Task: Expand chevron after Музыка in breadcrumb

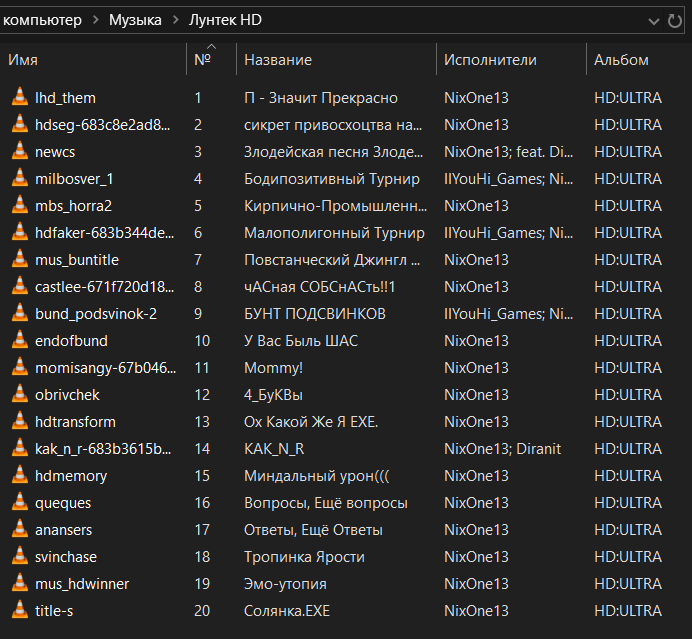Action: (x=175, y=20)
